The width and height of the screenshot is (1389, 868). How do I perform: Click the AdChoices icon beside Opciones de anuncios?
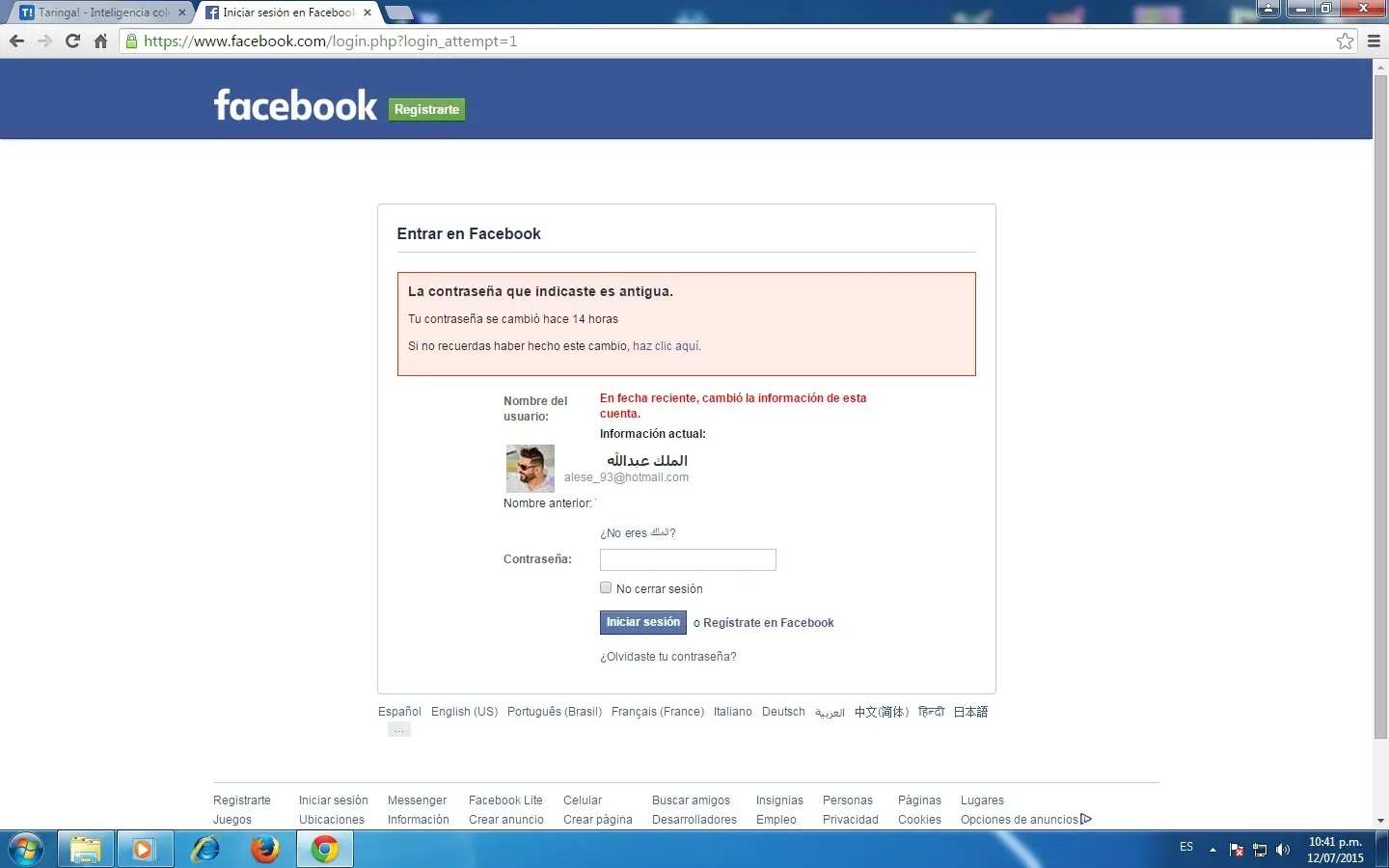(1086, 820)
